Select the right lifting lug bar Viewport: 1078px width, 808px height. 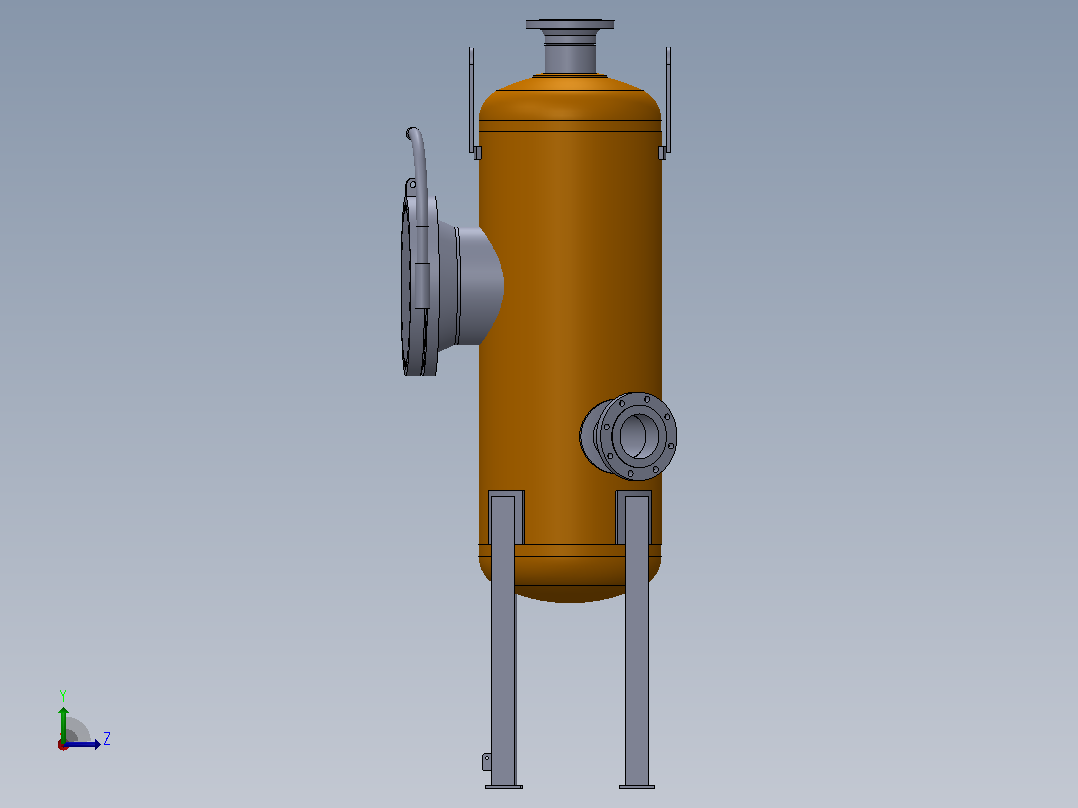[x=668, y=100]
